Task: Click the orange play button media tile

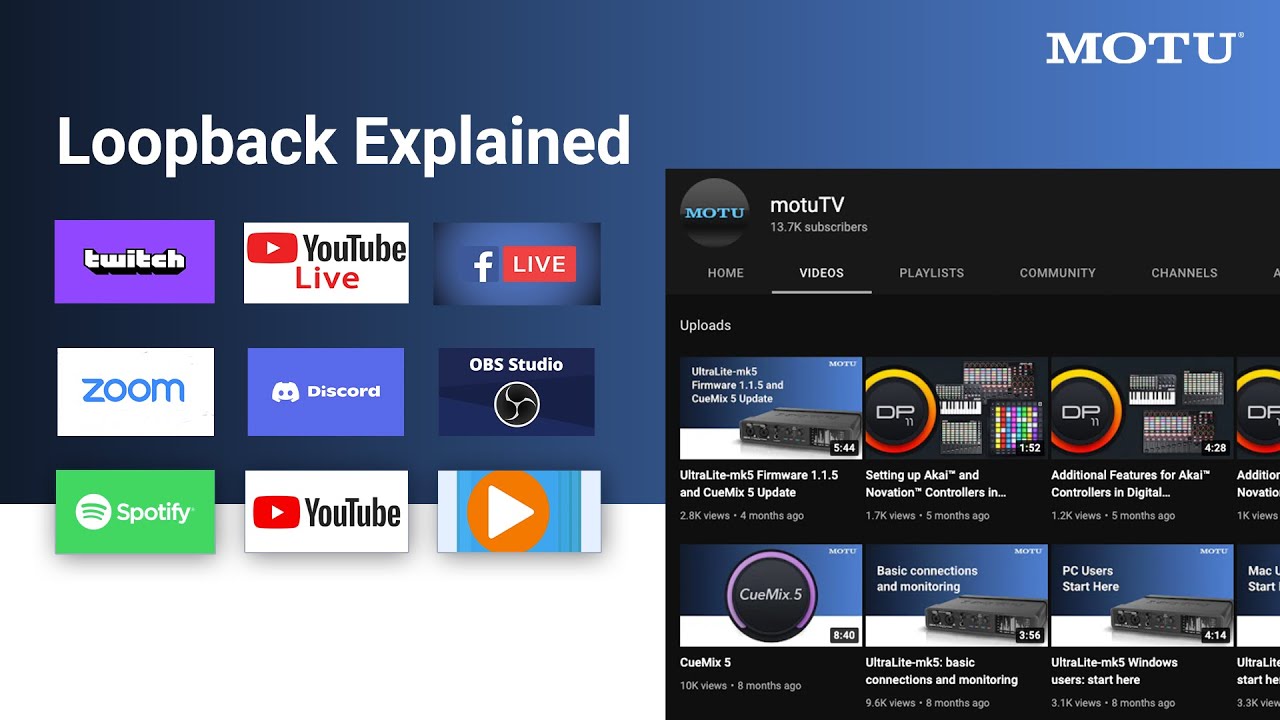Action: tap(519, 512)
